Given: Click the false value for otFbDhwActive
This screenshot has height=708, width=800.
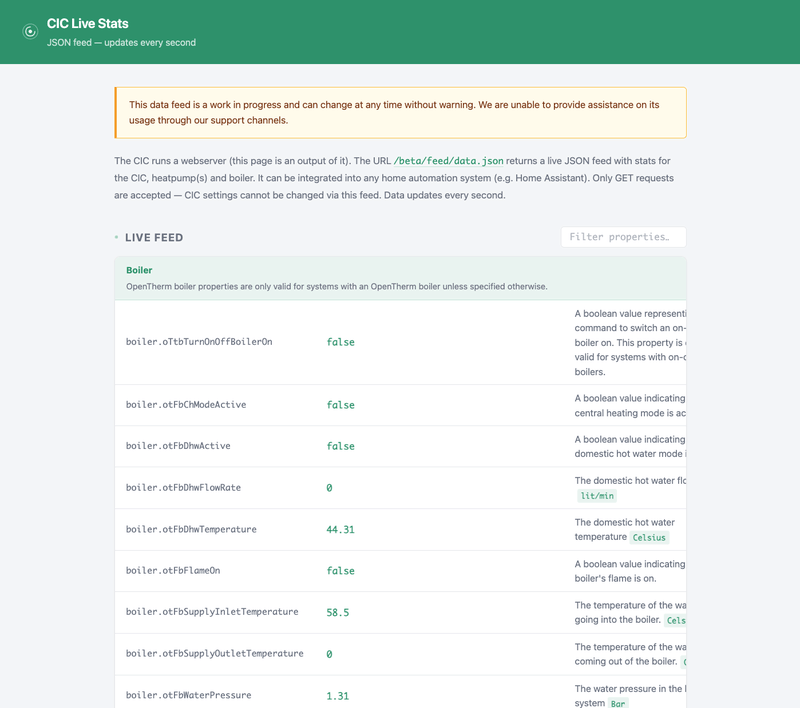Looking at the screenshot, I should 340,446.
